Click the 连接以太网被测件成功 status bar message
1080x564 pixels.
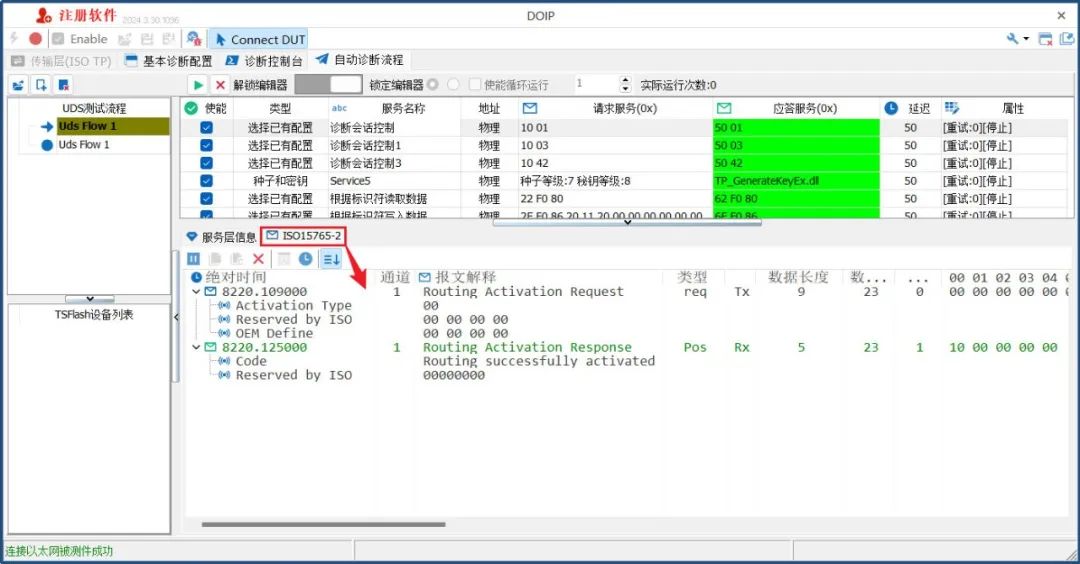(59, 551)
